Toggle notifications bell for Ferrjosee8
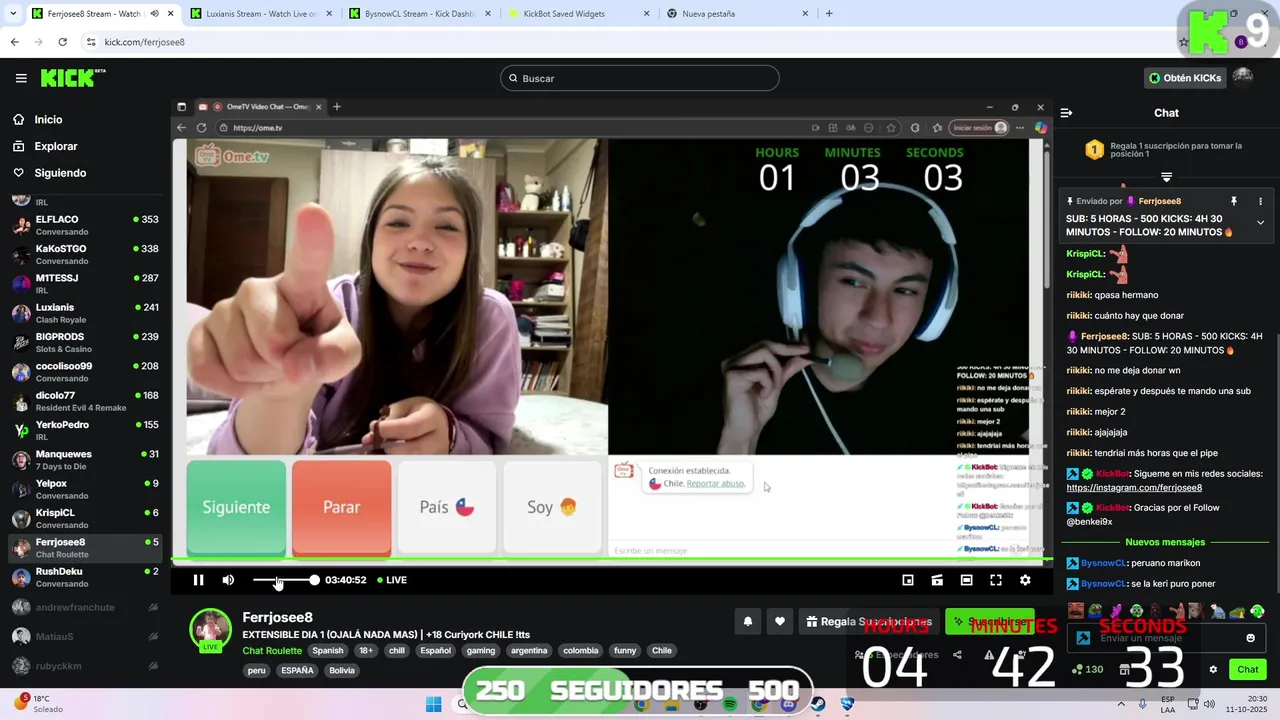 click(x=747, y=621)
